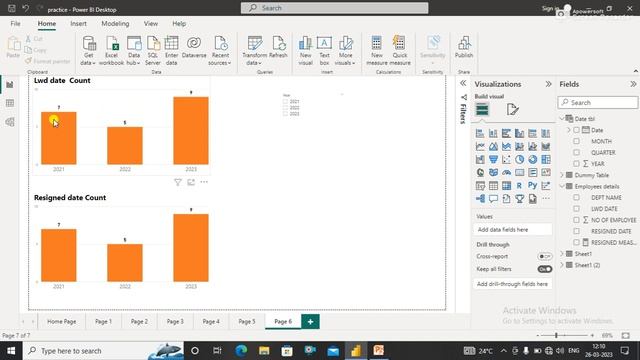640x360 pixels.
Task: Create a Quick measure
Action: tap(400, 51)
